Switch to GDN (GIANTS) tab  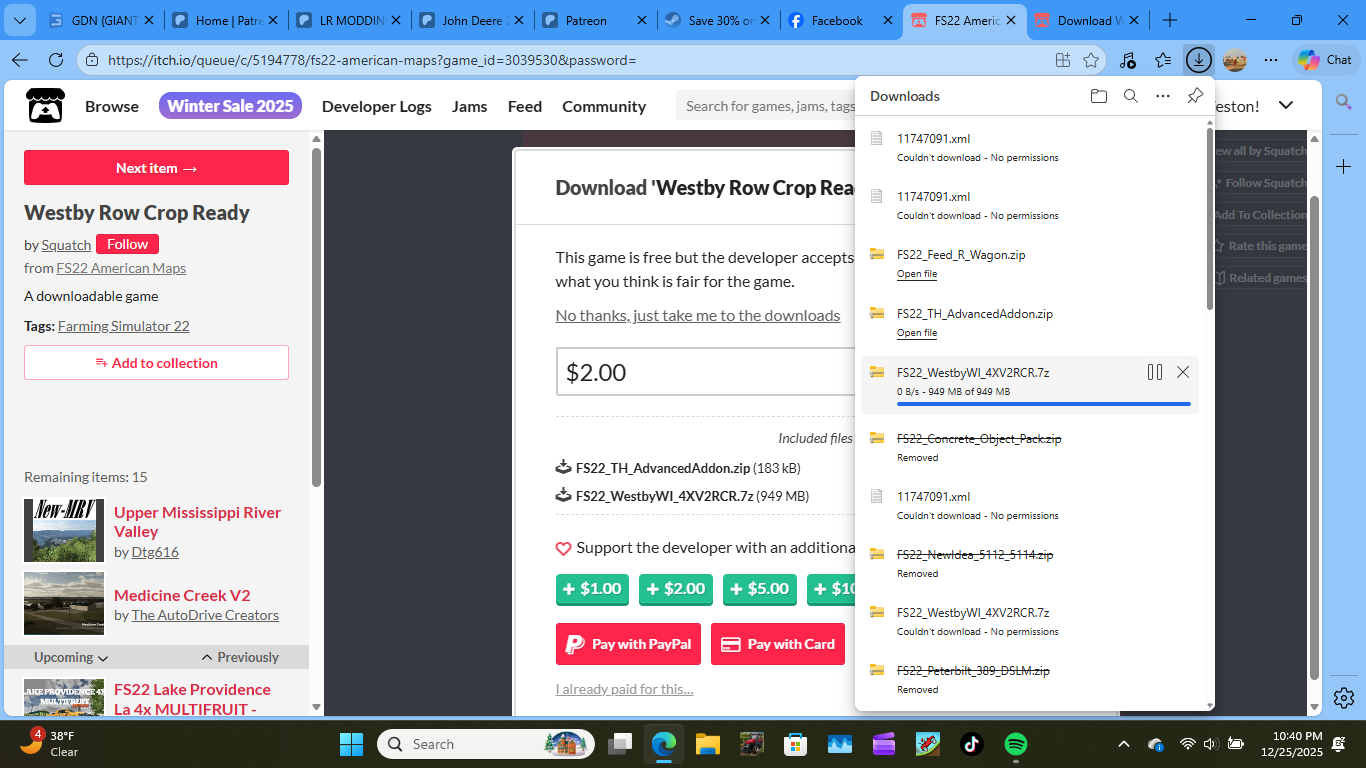[101, 20]
